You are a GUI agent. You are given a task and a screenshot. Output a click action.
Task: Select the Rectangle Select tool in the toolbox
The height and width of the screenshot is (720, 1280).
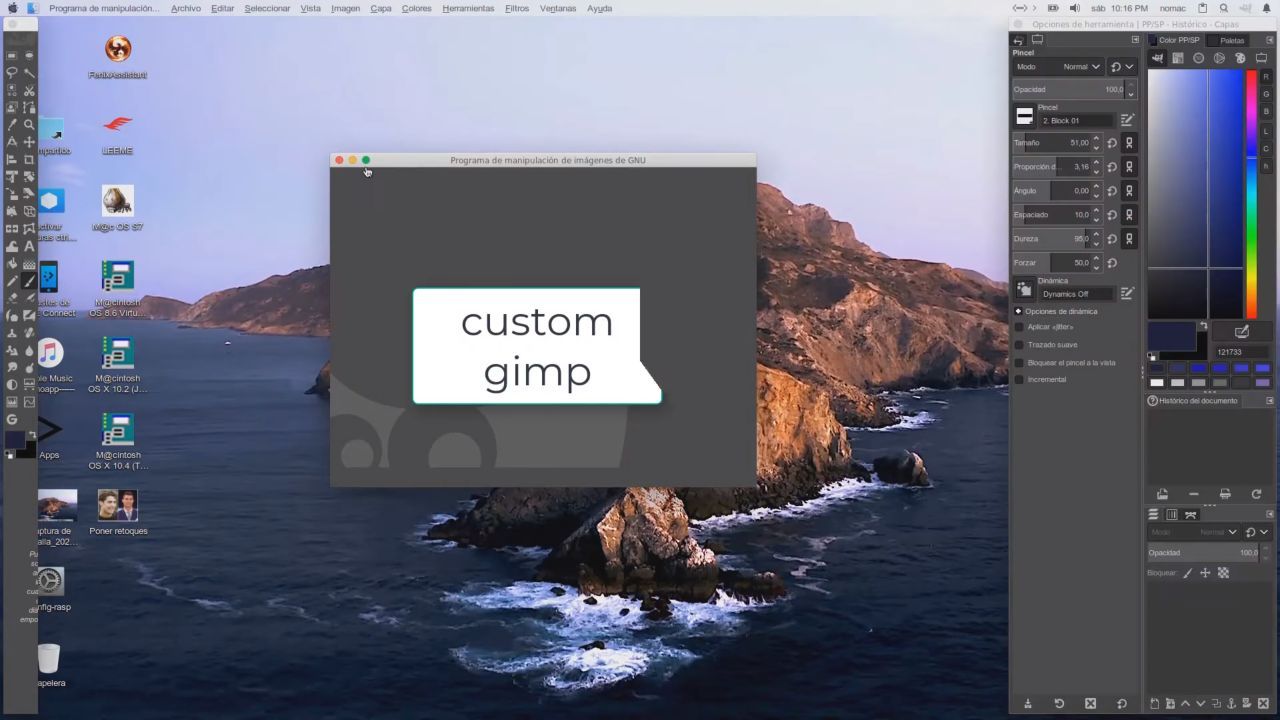tap(11, 57)
